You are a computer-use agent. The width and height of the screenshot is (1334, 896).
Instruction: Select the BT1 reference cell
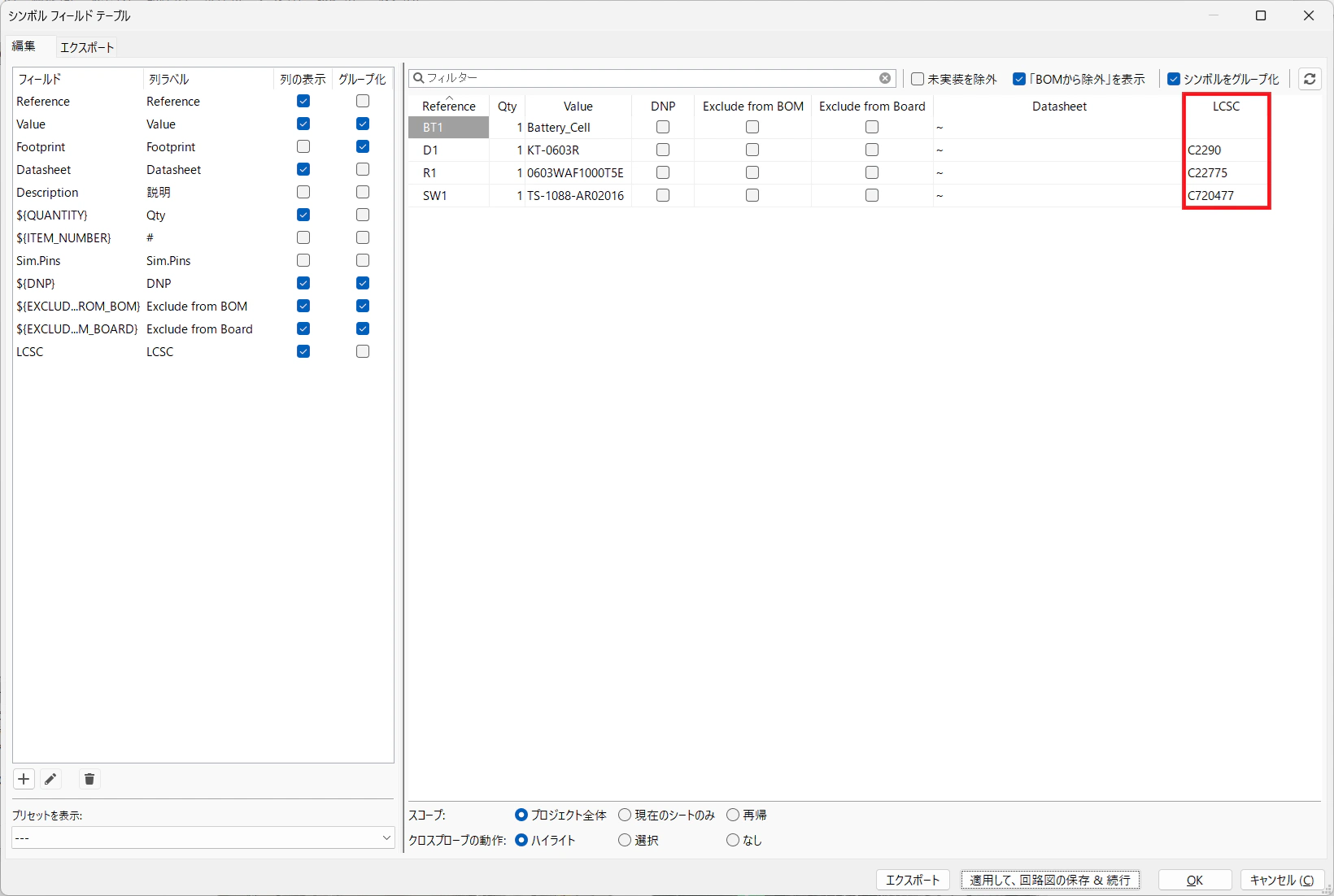448,127
